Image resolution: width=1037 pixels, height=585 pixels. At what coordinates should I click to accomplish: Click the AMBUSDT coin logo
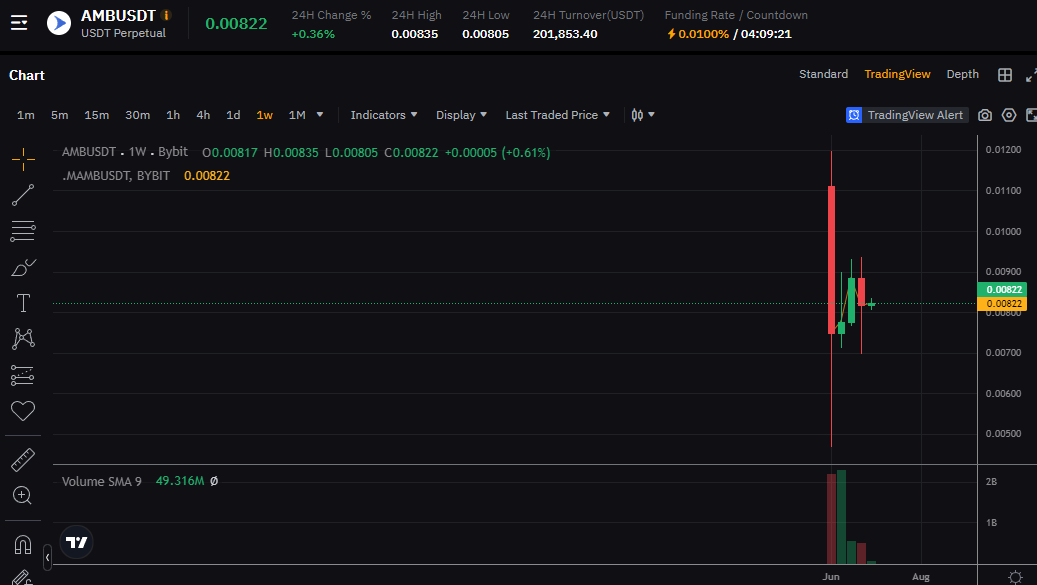pyautogui.click(x=59, y=23)
